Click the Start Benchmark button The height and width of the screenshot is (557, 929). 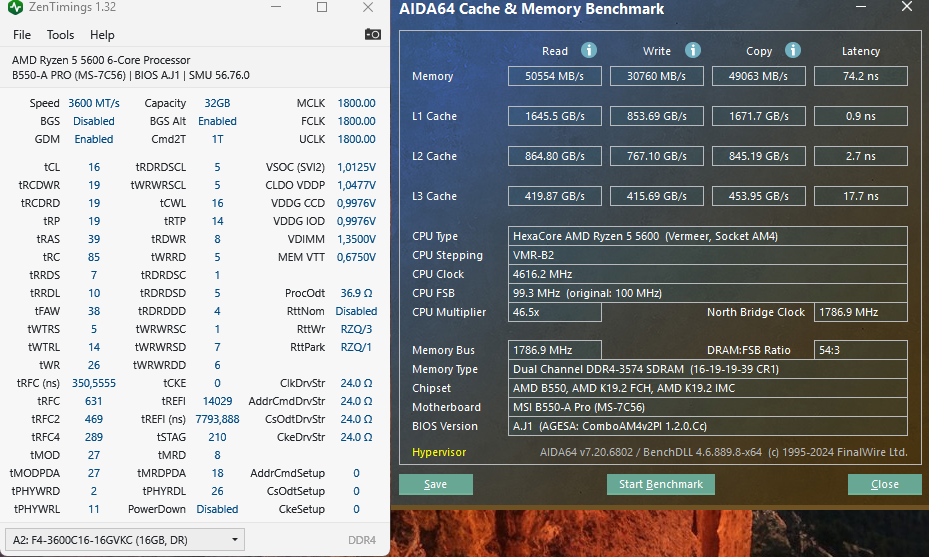coord(661,484)
